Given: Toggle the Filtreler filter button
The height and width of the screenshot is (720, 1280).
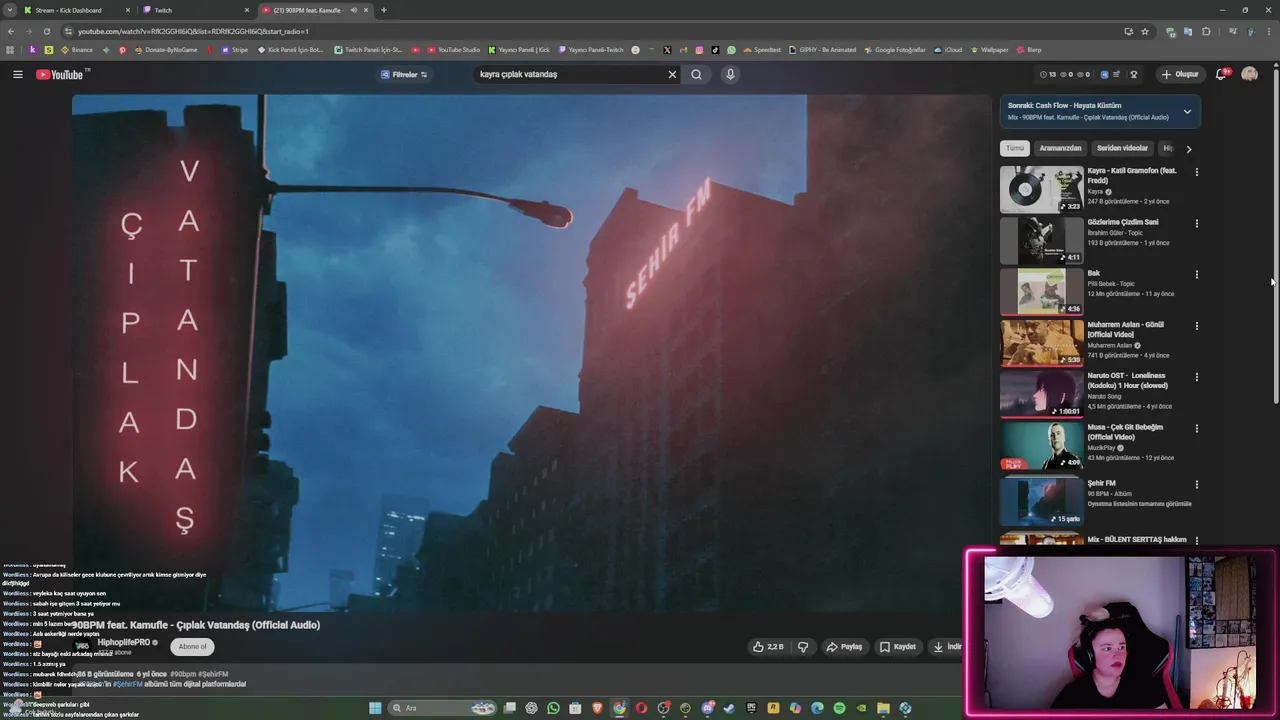Looking at the screenshot, I should (x=404, y=74).
